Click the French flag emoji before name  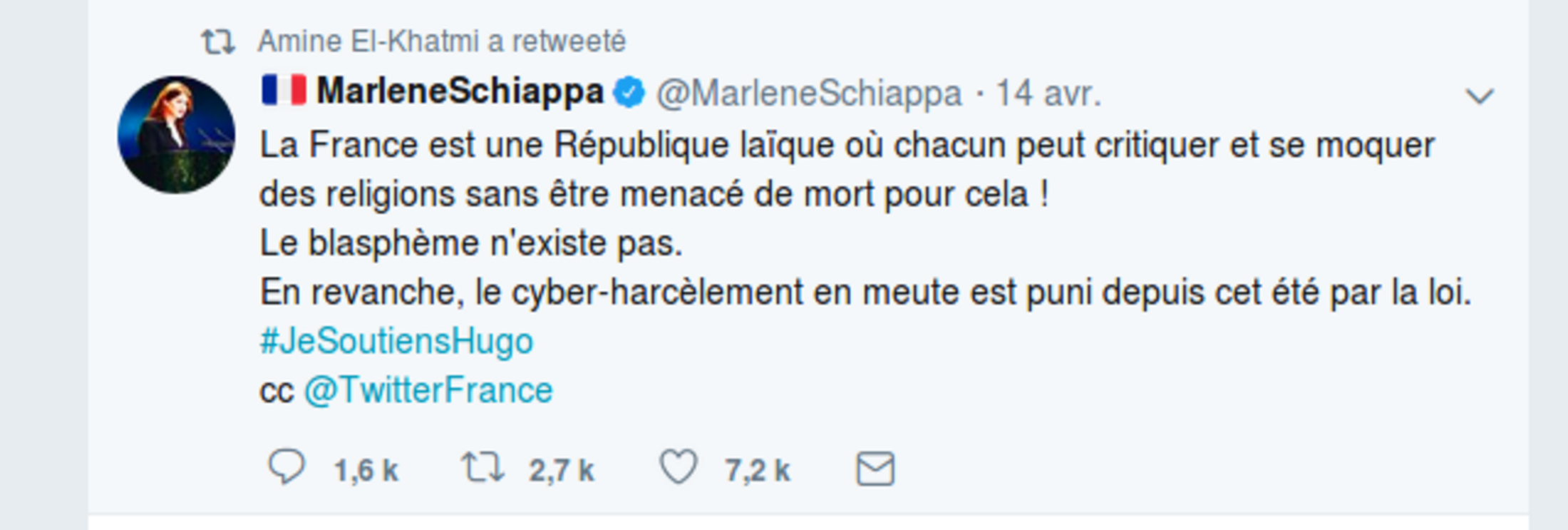[284, 91]
